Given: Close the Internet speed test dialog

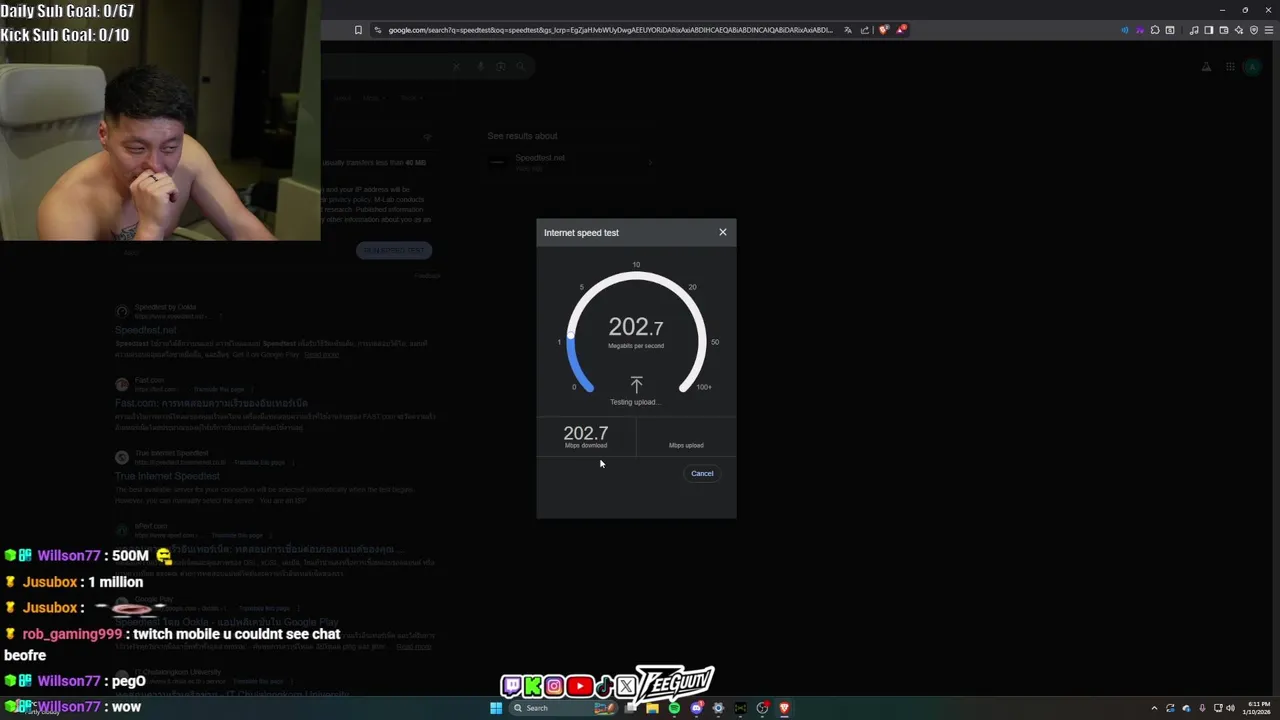Looking at the screenshot, I should (x=723, y=232).
